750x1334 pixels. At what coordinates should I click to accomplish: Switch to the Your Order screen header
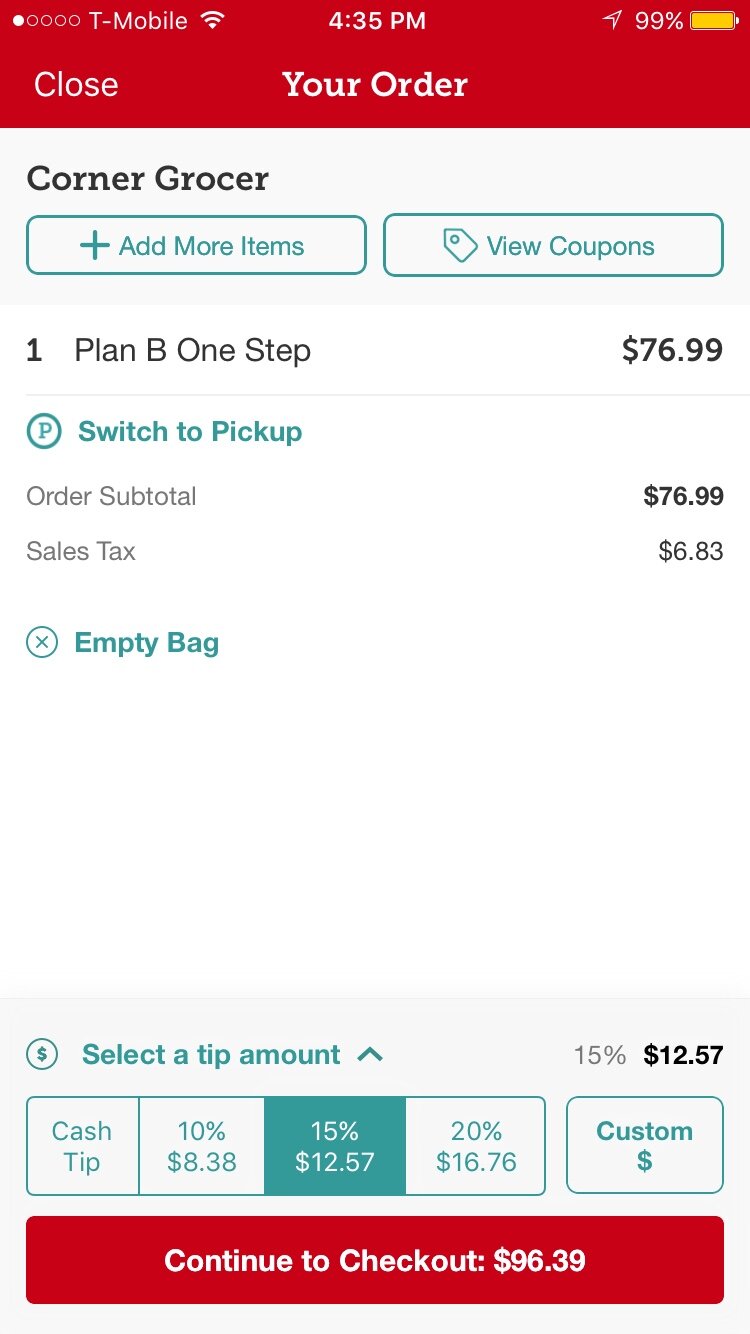(374, 85)
